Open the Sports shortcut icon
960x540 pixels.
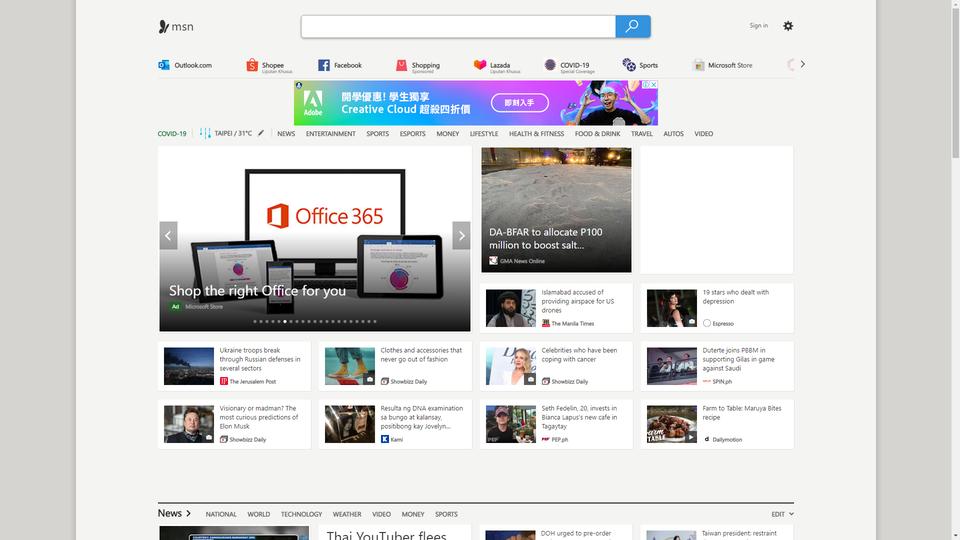[x=629, y=64]
